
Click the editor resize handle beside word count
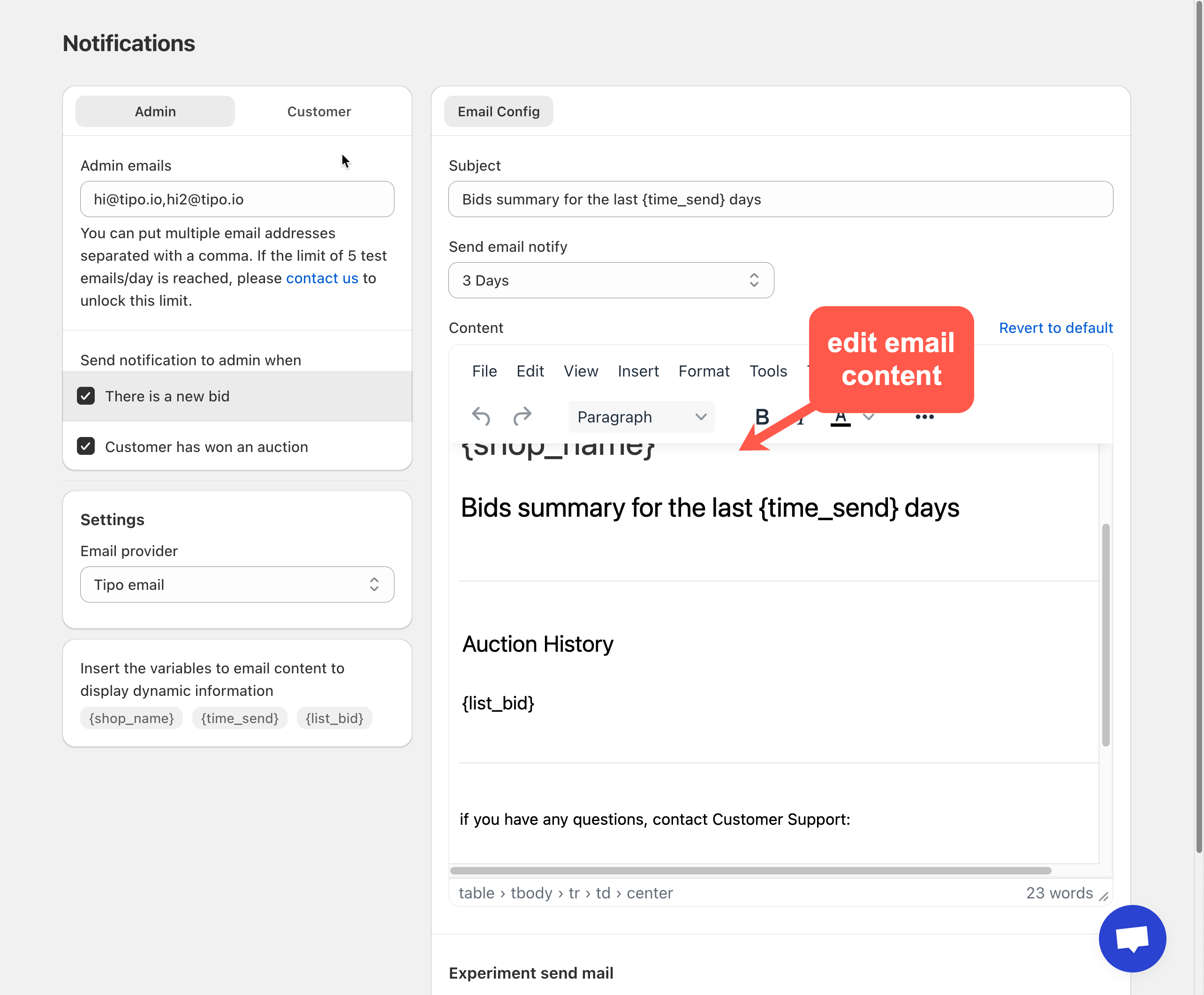click(x=1104, y=897)
